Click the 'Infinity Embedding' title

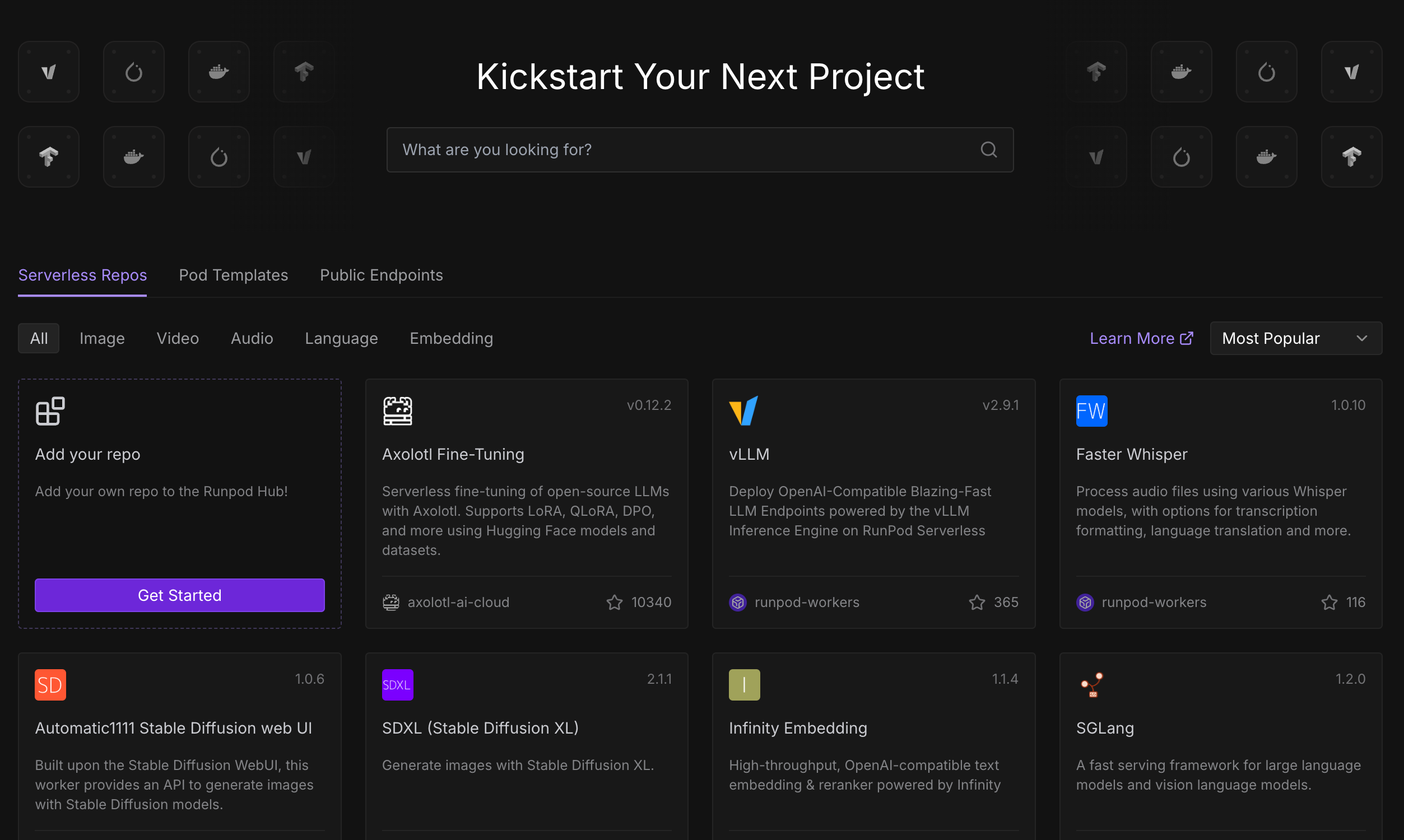pyautogui.click(x=798, y=729)
